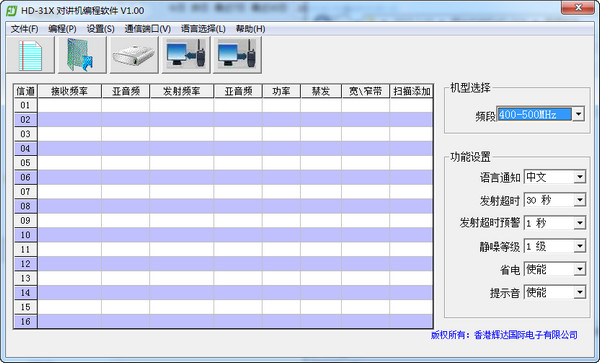
Task: Click the 扫描添加 column header
Action: pyautogui.click(x=411, y=91)
